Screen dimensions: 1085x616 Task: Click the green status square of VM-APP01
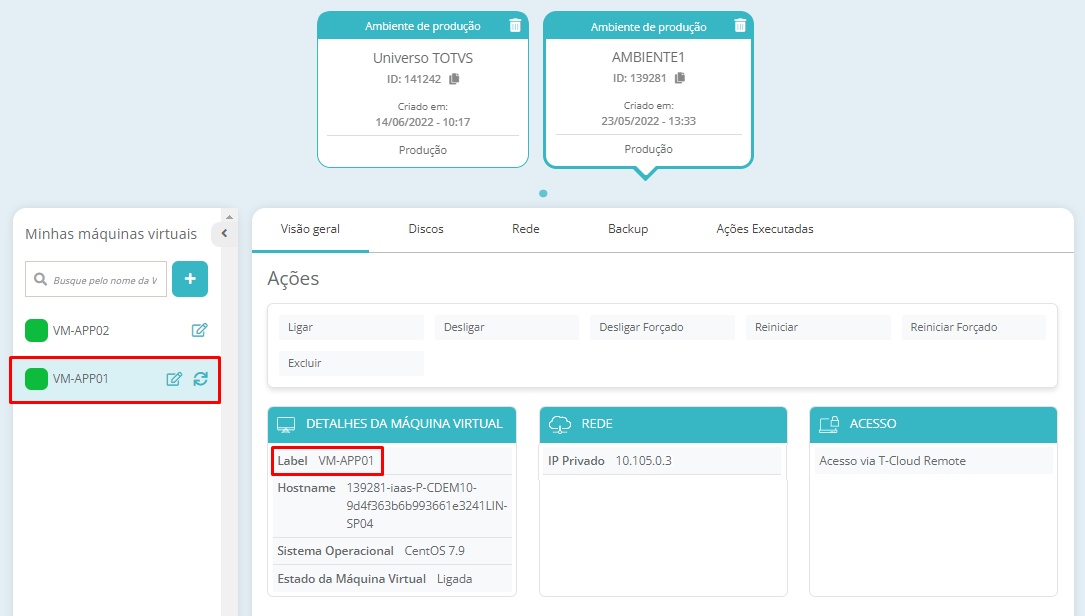coord(36,379)
